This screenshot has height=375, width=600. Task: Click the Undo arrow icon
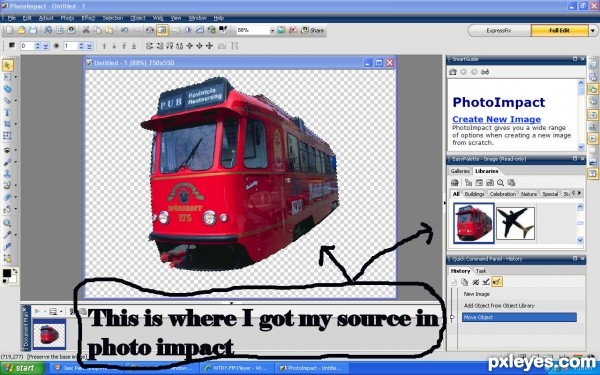tap(124, 30)
